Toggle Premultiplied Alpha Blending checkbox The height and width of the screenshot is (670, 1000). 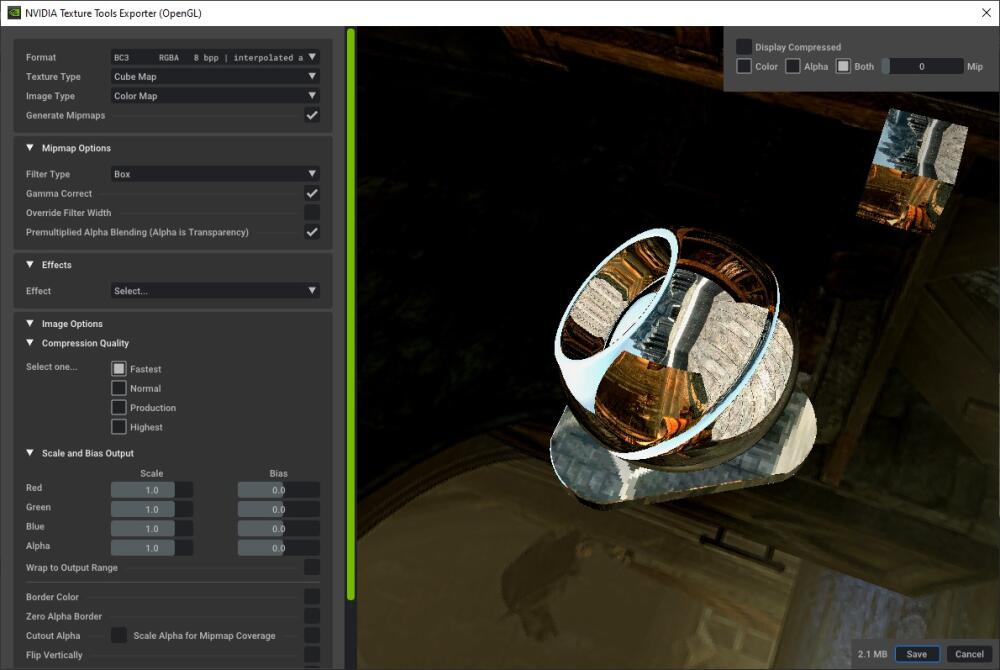point(312,232)
